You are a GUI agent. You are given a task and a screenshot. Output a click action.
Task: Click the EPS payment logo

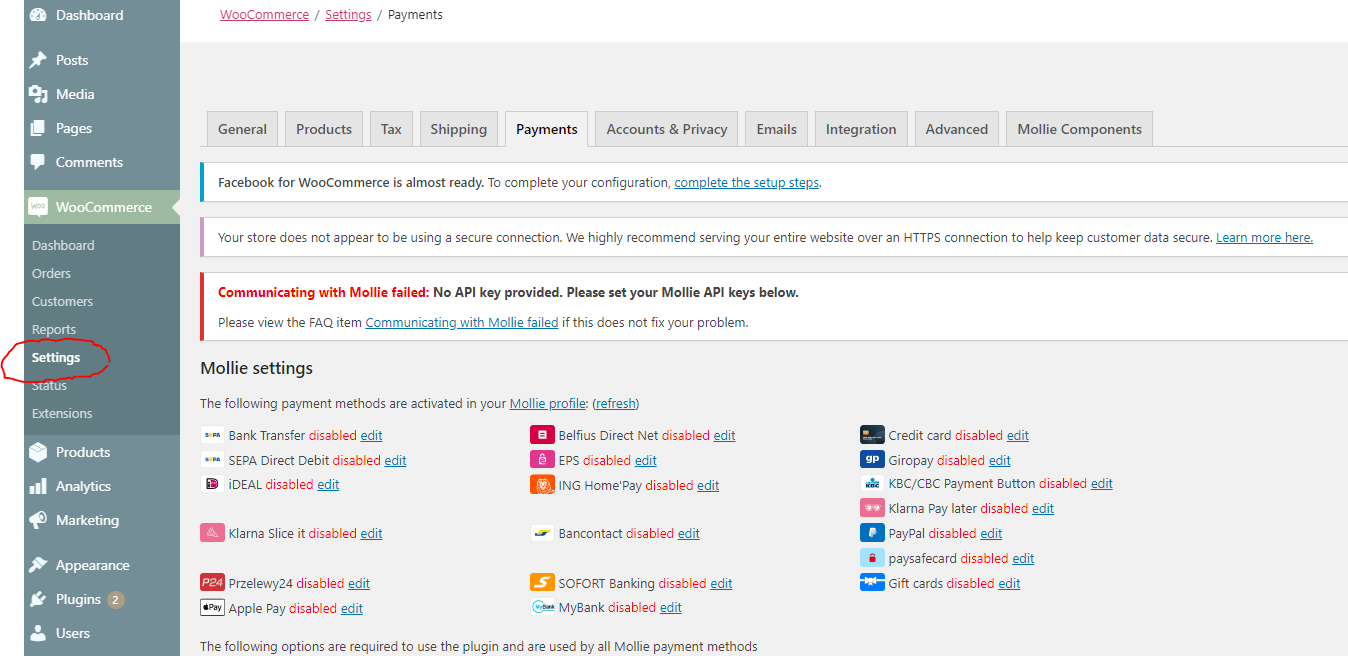[x=542, y=460]
